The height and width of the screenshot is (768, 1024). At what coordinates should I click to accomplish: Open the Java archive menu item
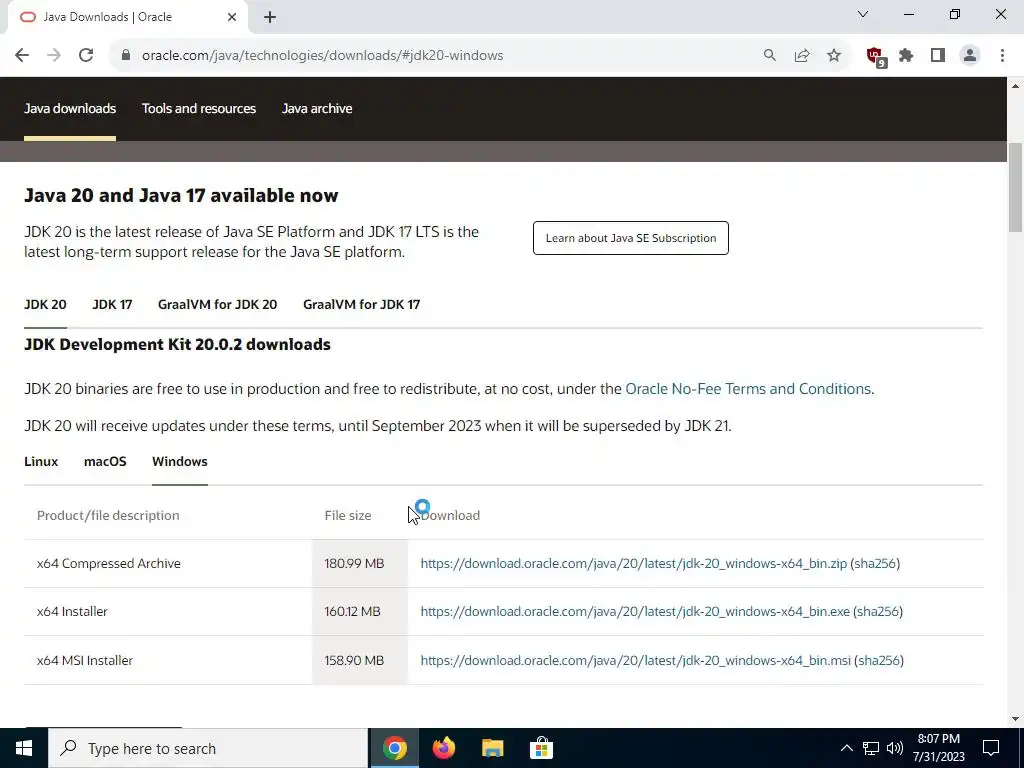click(x=317, y=108)
